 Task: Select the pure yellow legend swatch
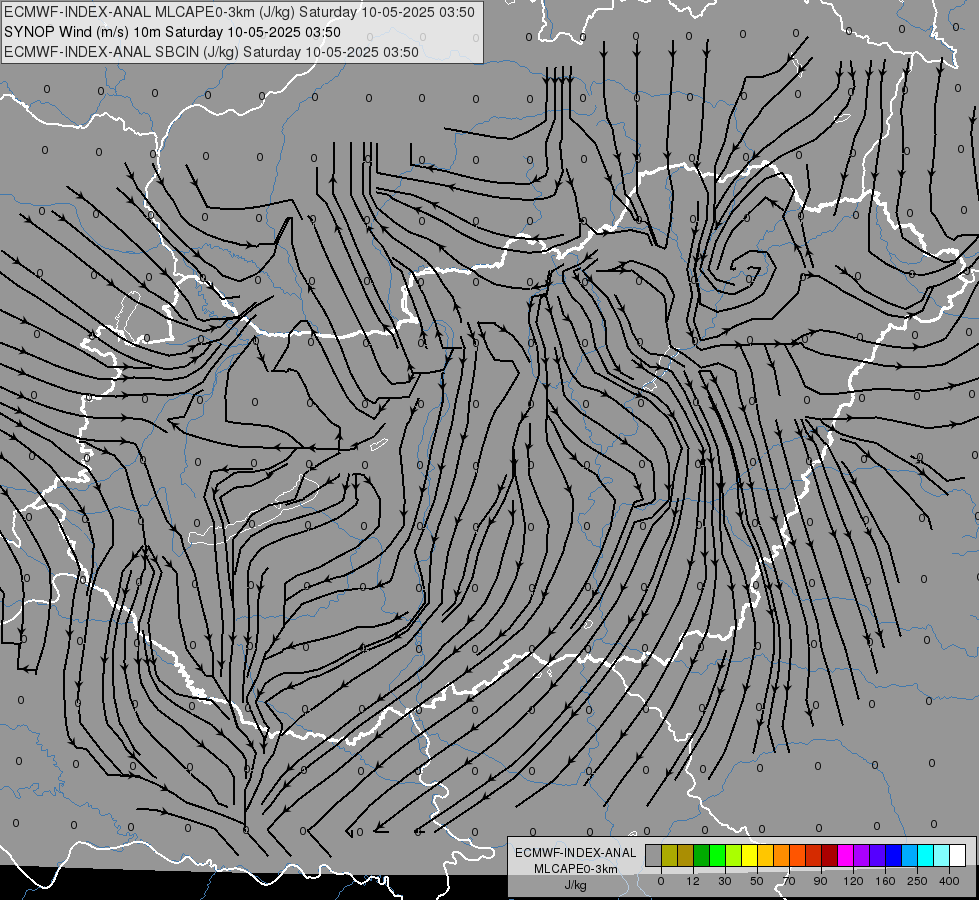coord(749,855)
